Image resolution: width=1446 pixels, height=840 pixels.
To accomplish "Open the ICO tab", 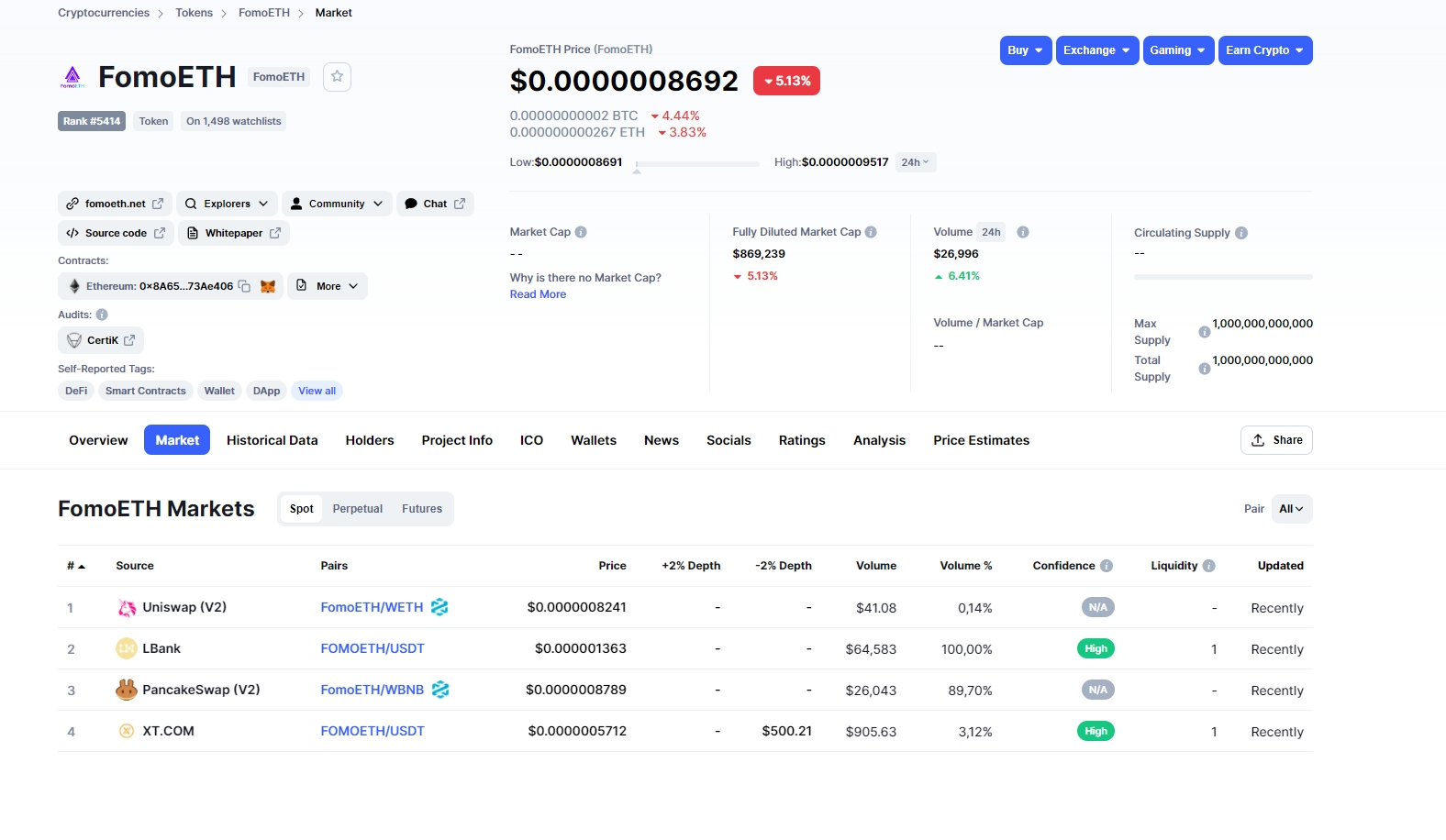I will [x=531, y=440].
